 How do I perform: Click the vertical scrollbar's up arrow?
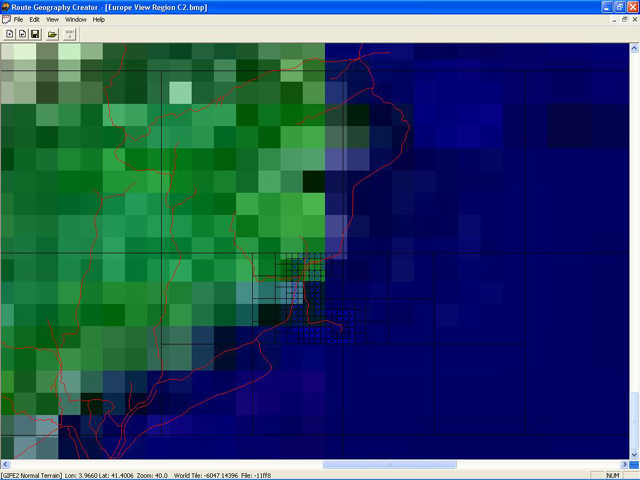(x=635, y=48)
